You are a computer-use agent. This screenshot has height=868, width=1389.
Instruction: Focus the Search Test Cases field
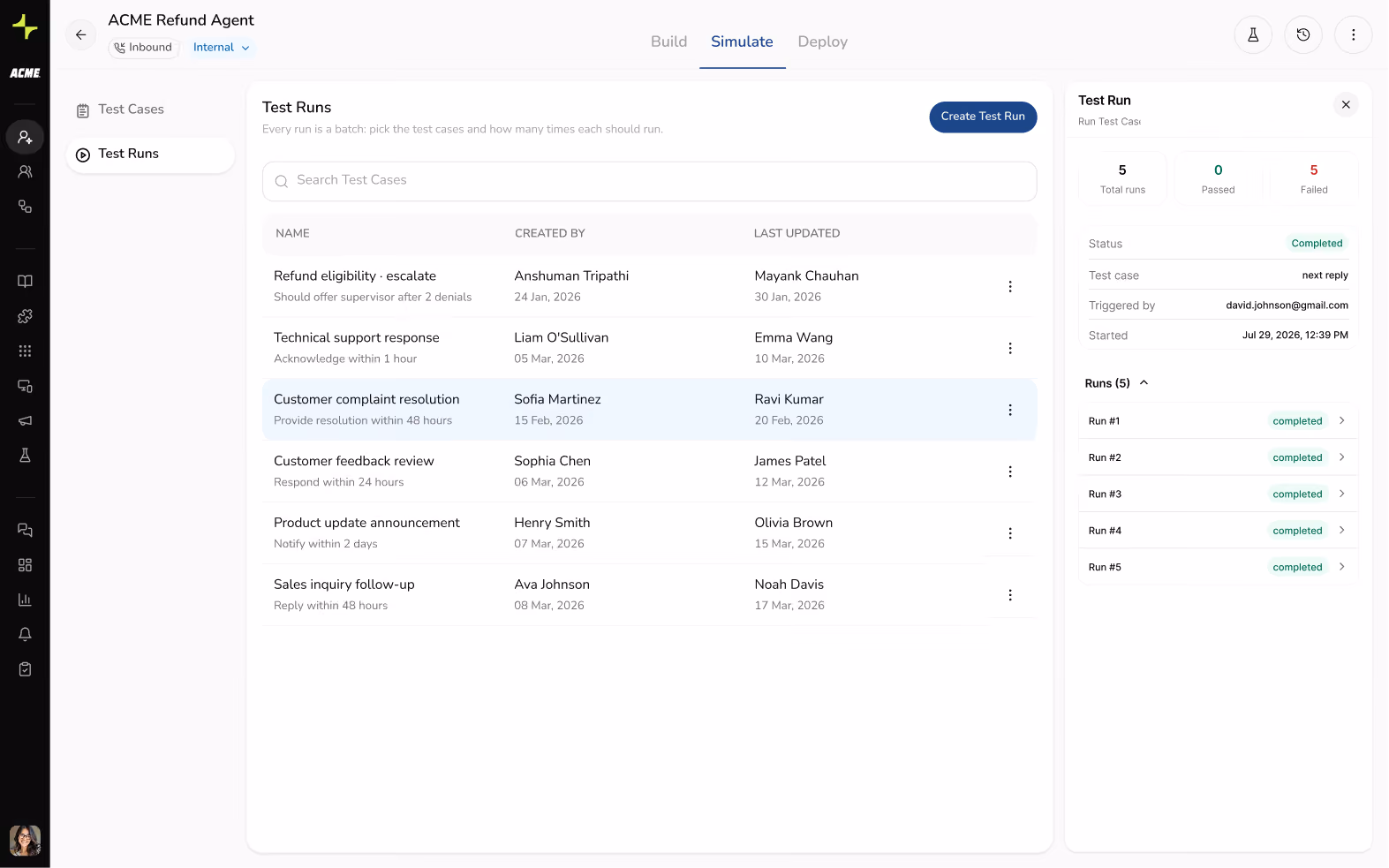[x=649, y=181]
